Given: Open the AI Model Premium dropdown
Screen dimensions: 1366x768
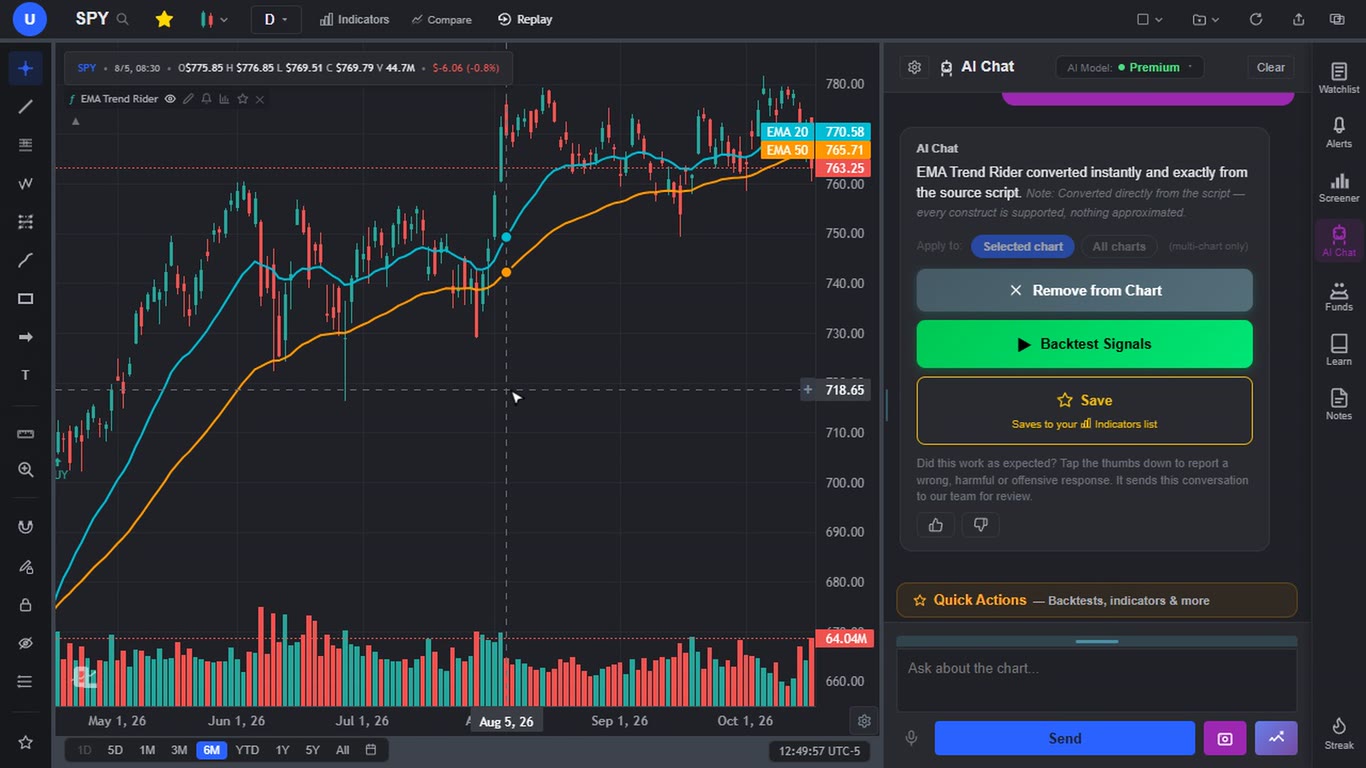Looking at the screenshot, I should pyautogui.click(x=1130, y=67).
